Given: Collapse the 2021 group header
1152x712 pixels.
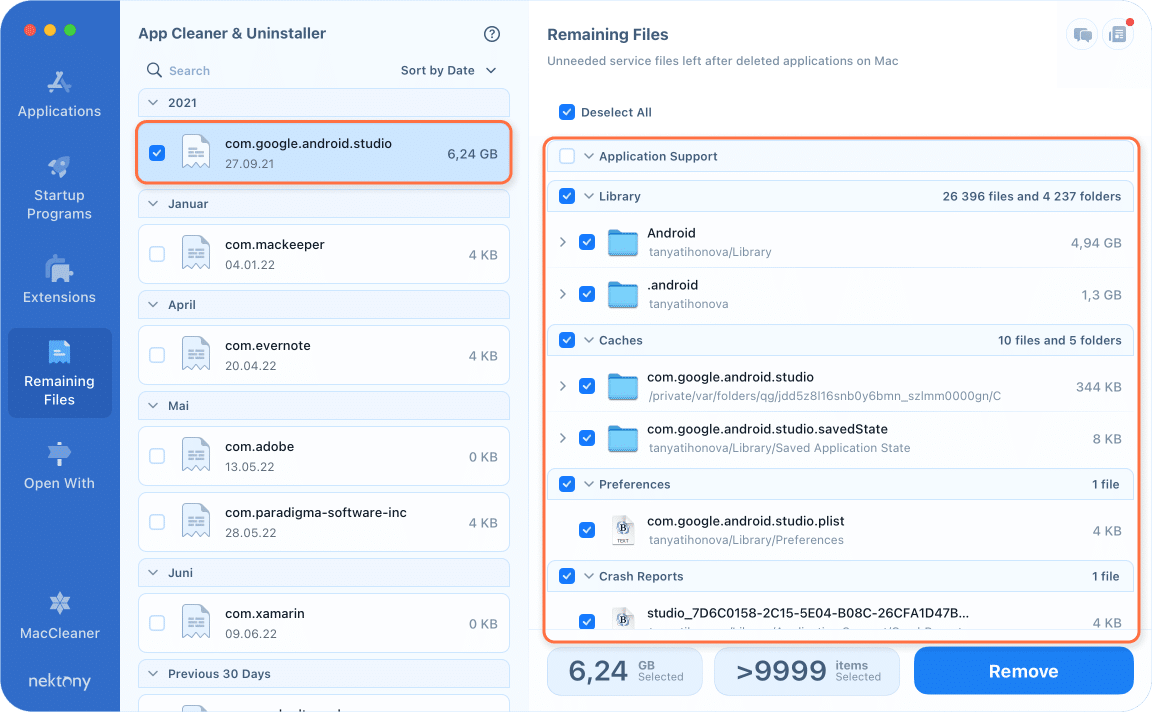Looking at the screenshot, I should click(153, 103).
